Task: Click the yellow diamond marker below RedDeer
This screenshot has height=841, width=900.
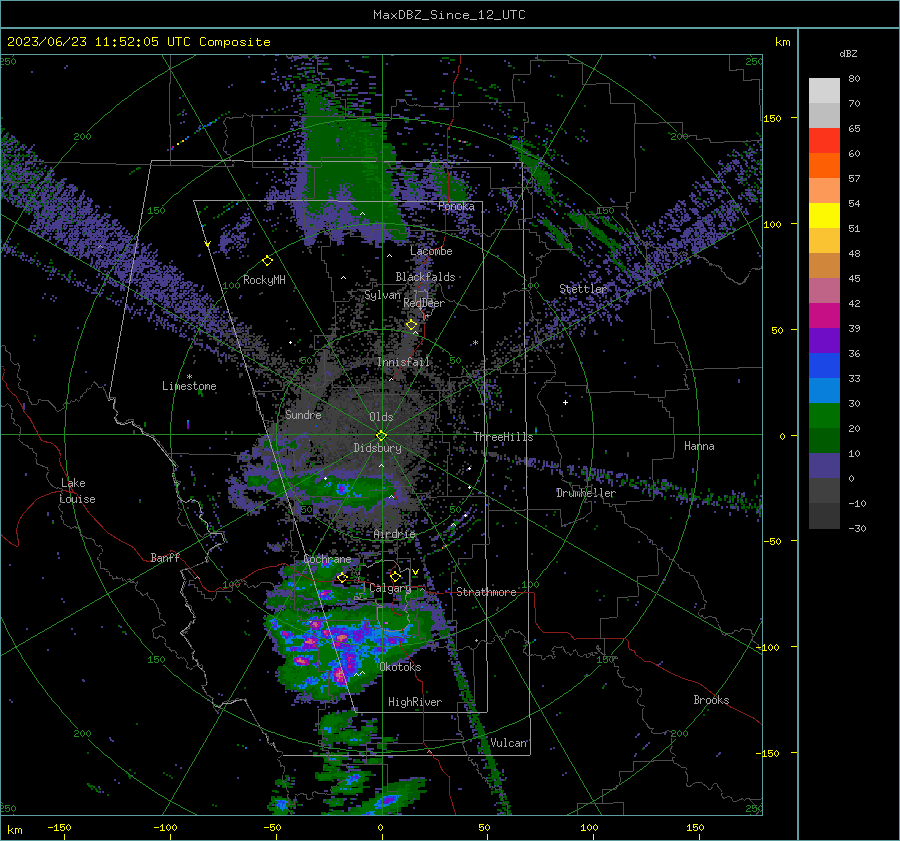Action: [x=412, y=325]
